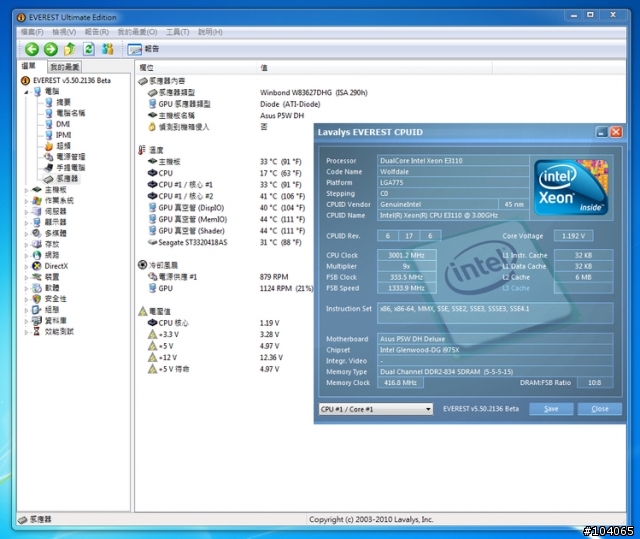Switch to the 選單 menu tab
This screenshot has height=539, width=640.
pyautogui.click(x=29, y=66)
